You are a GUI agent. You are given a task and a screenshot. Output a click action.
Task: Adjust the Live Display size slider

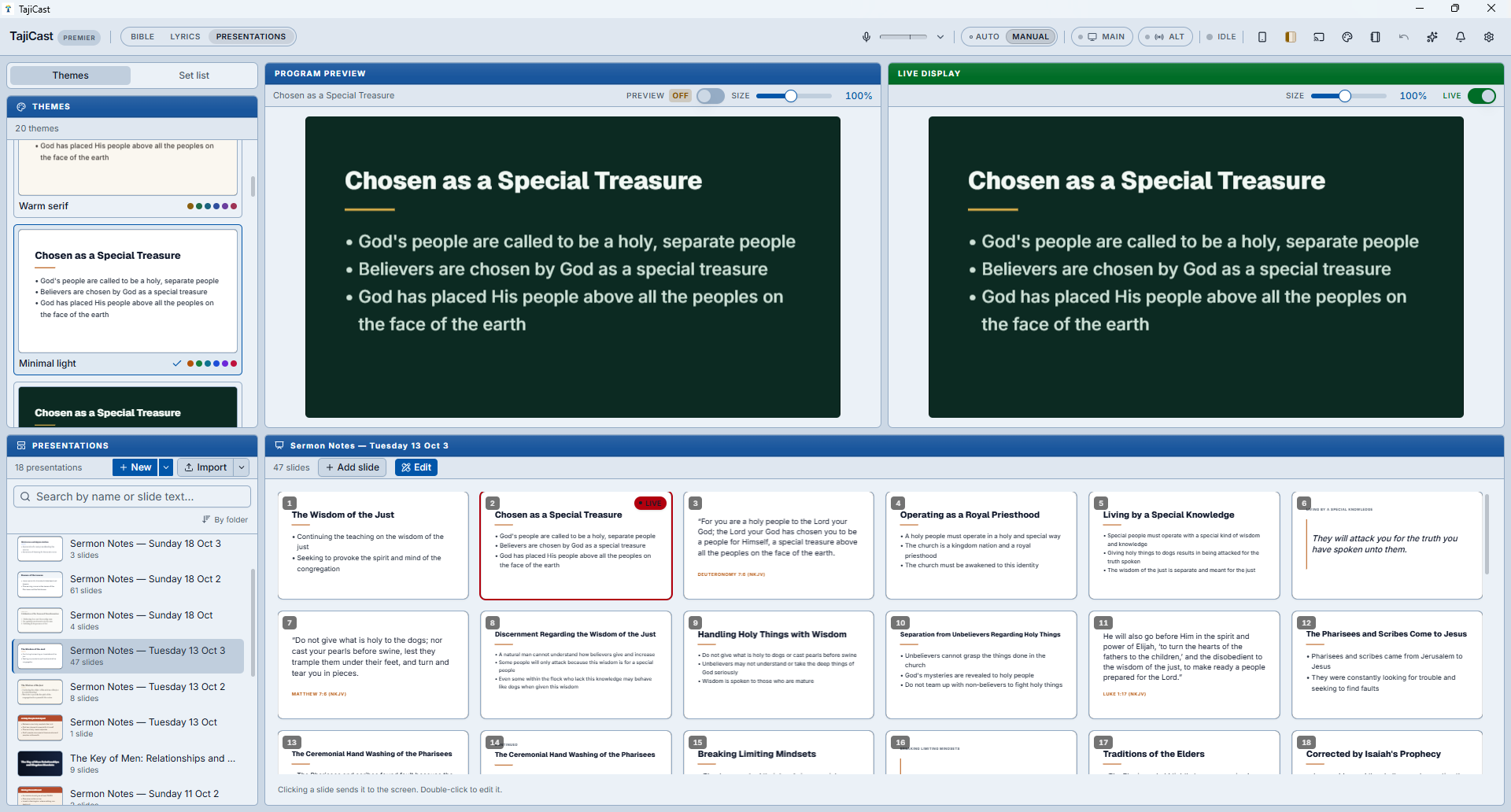(1348, 96)
